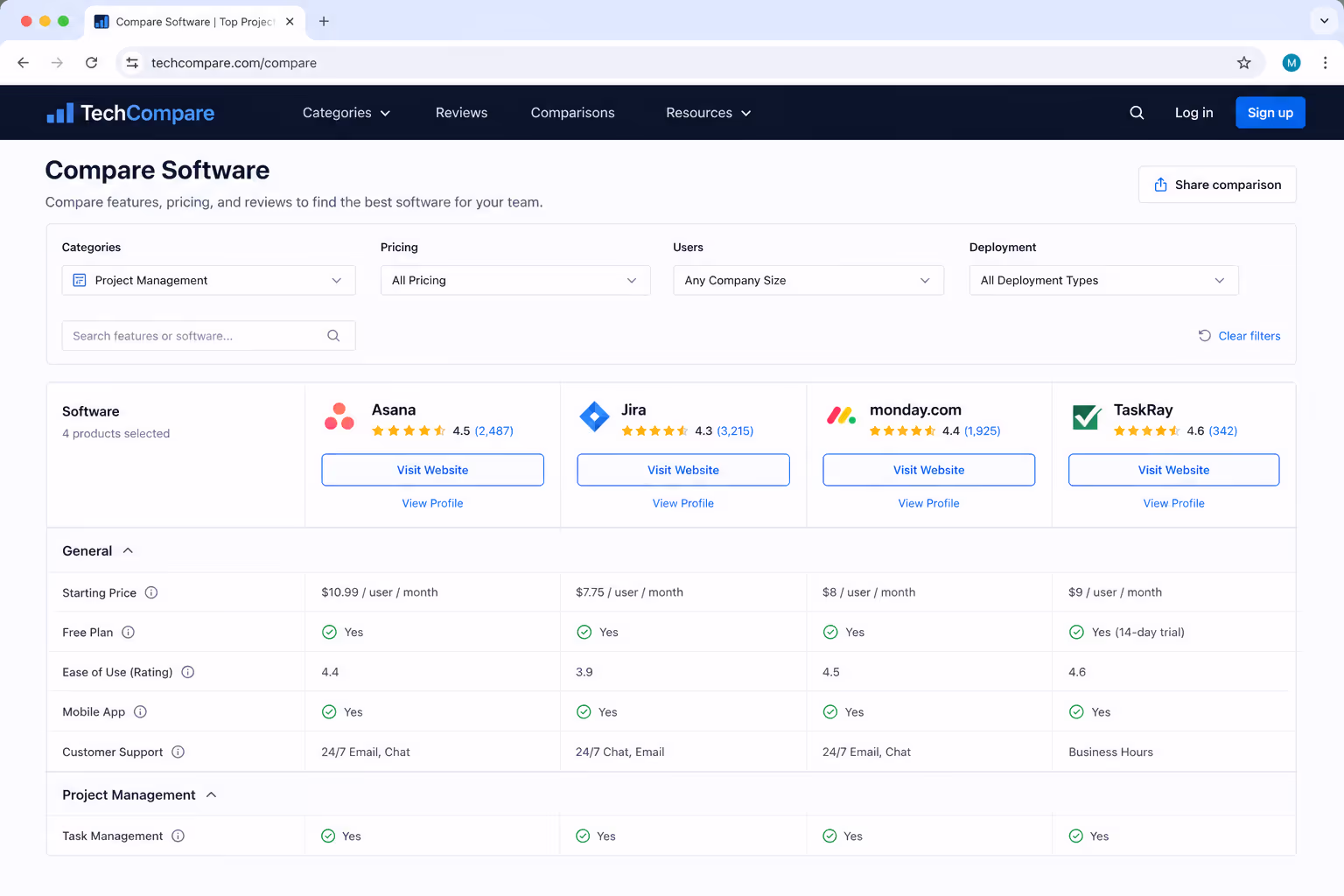Expand the Resources nav menu

709,113
